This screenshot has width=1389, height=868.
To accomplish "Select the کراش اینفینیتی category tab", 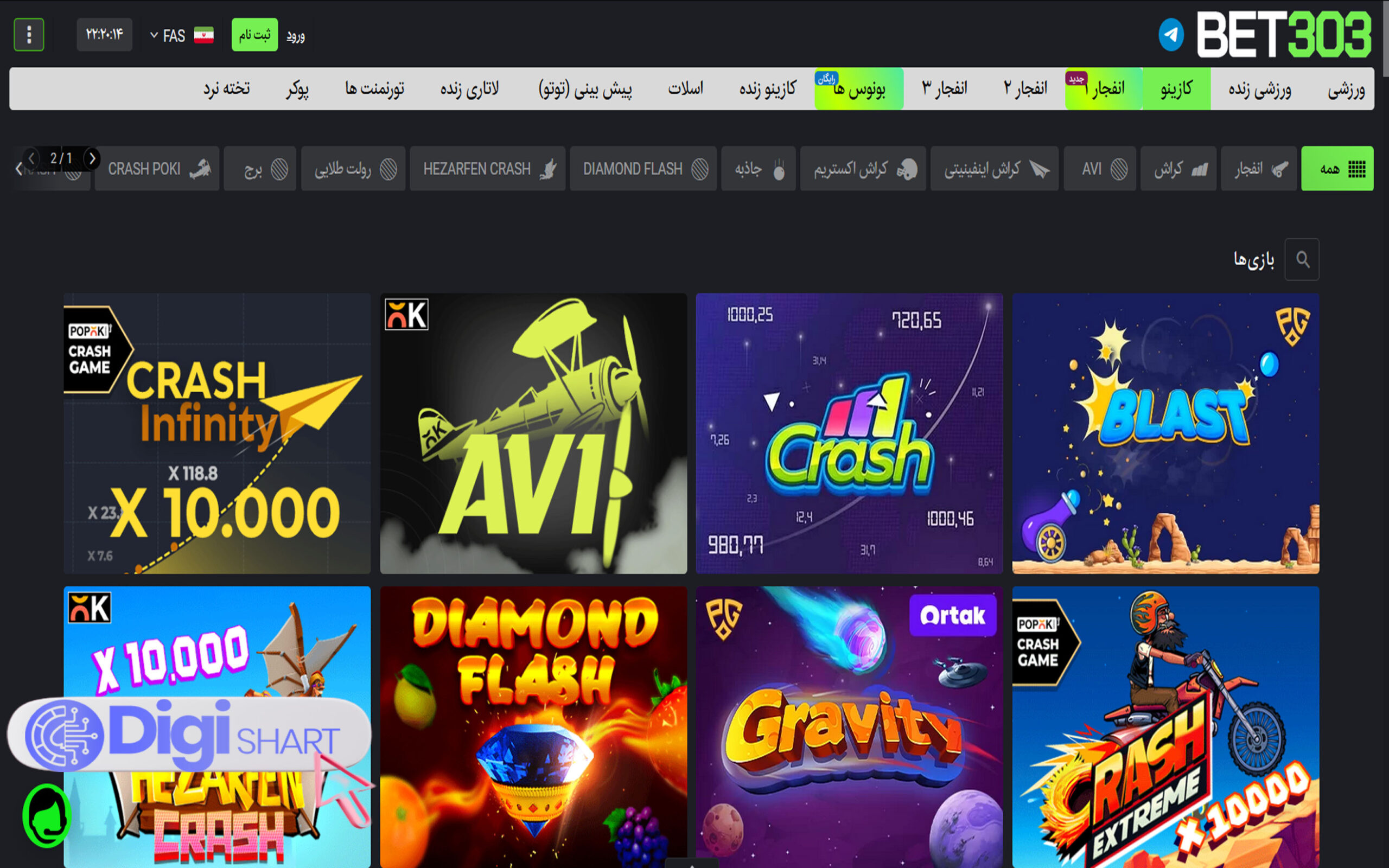I will (995, 169).
